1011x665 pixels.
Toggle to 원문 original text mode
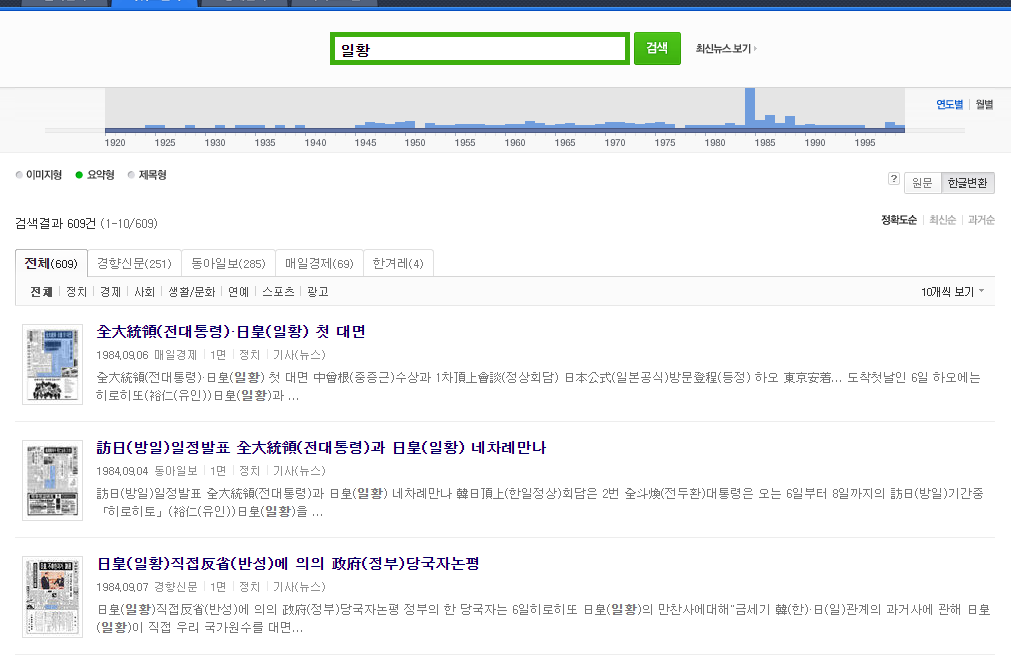(922, 183)
